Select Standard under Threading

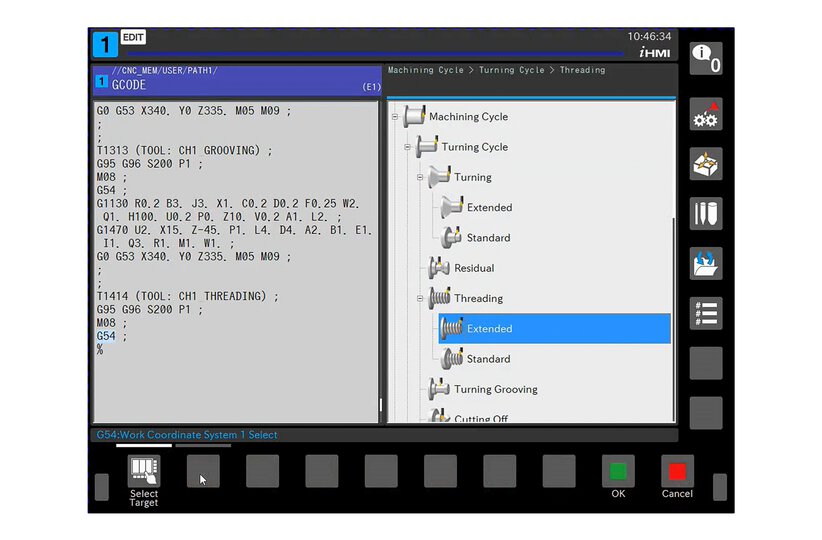point(488,359)
